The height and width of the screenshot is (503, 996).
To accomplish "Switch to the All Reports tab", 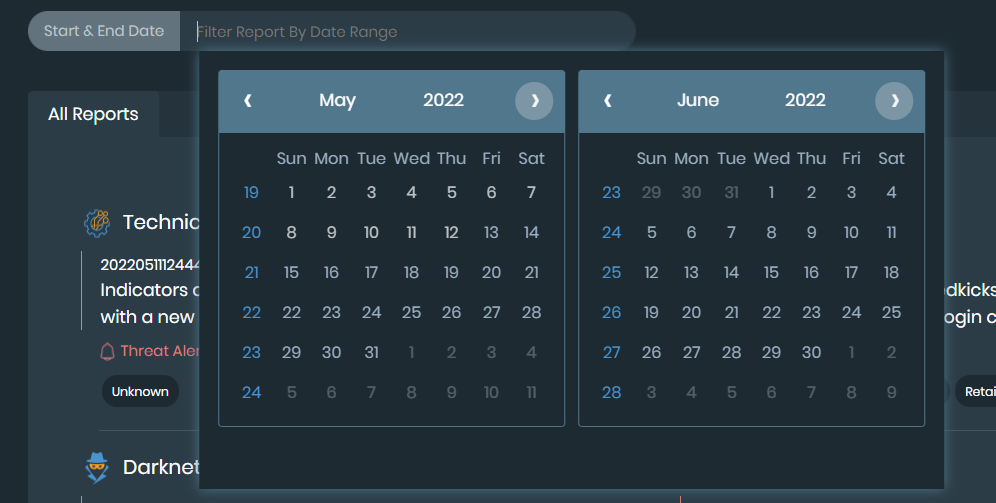I will coord(93,114).
